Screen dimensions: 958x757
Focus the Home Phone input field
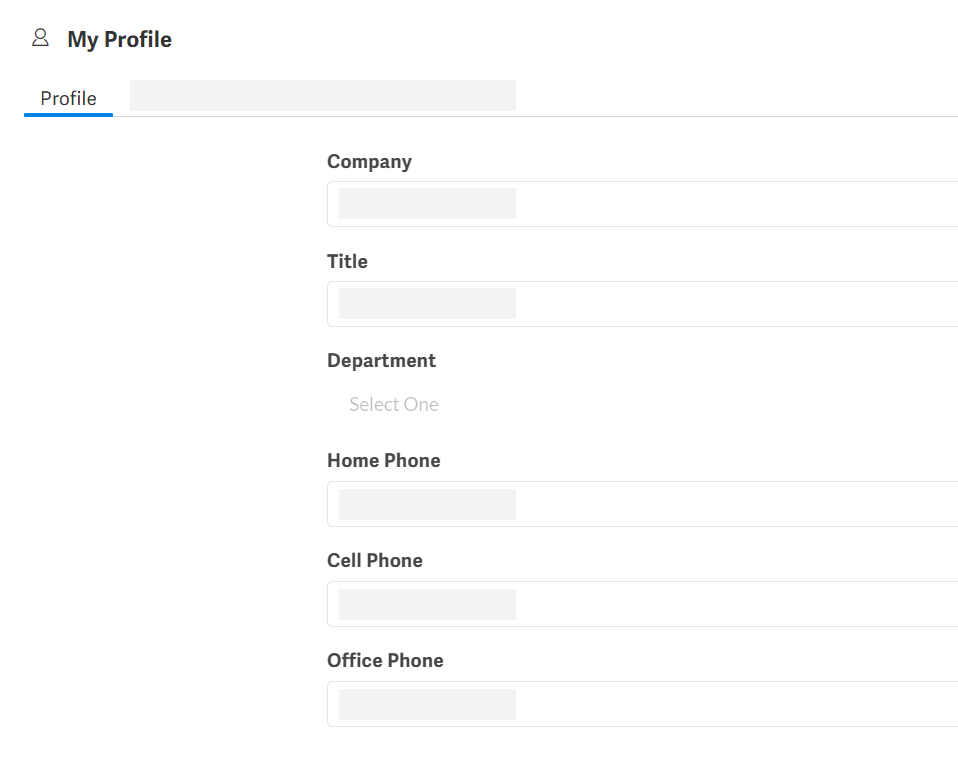pyautogui.click(x=642, y=504)
